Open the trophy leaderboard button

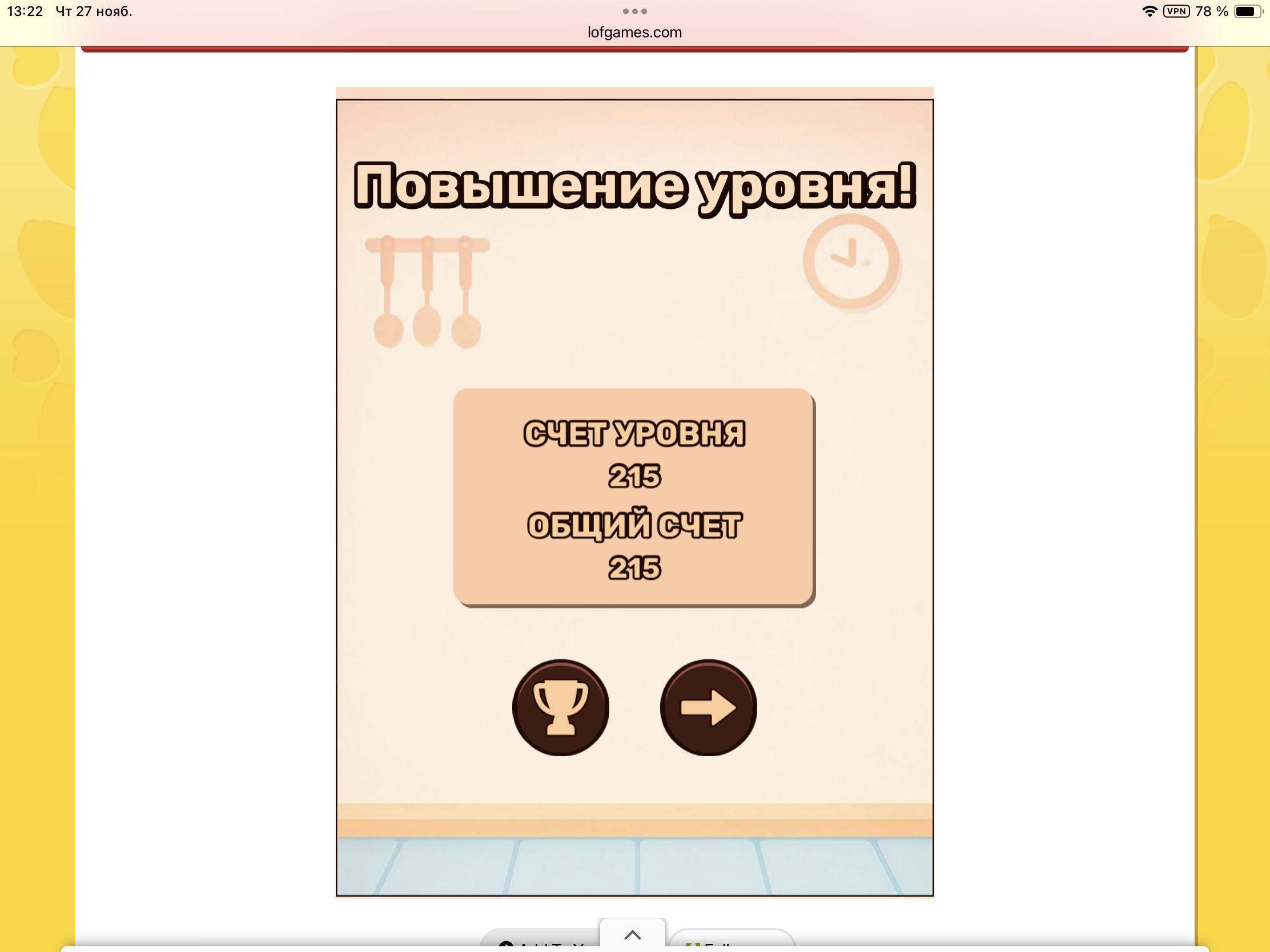click(x=560, y=707)
